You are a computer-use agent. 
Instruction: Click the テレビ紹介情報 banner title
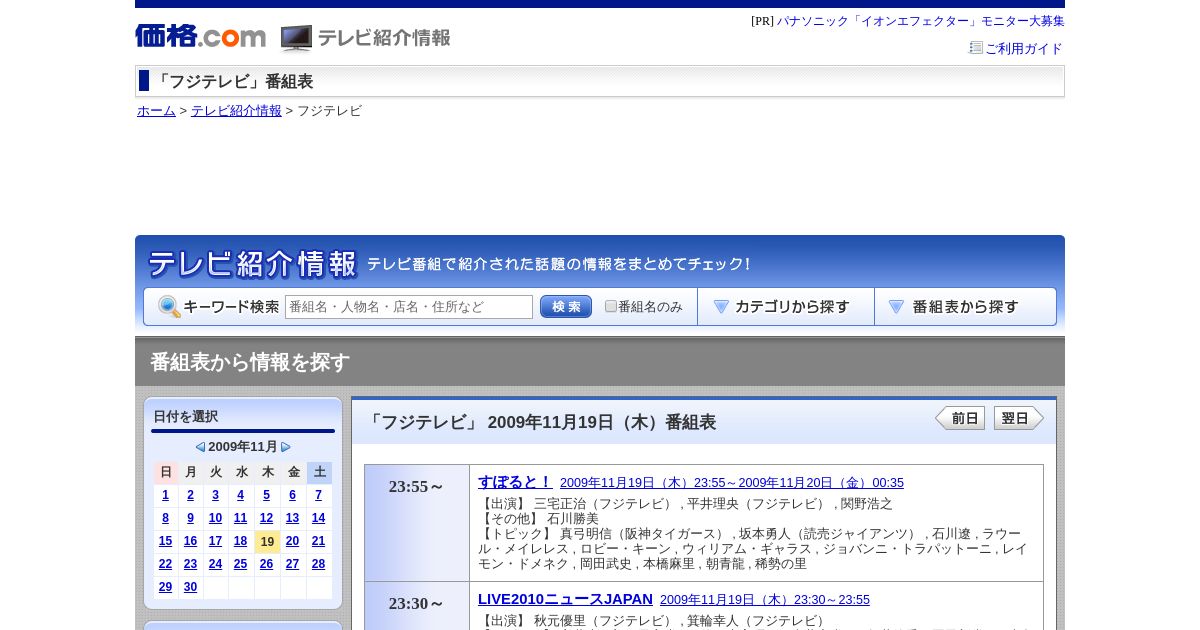pos(252,264)
